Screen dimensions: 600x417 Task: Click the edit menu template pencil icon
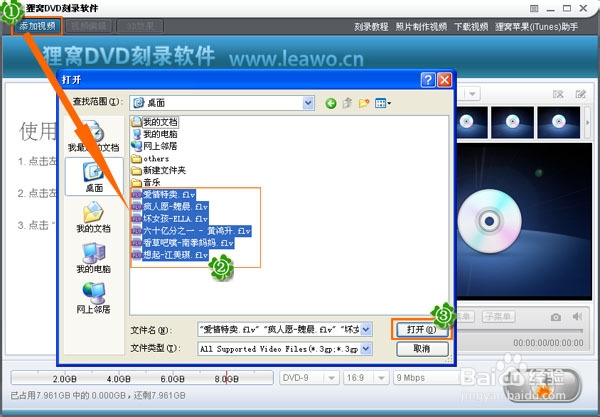pyautogui.click(x=580, y=94)
